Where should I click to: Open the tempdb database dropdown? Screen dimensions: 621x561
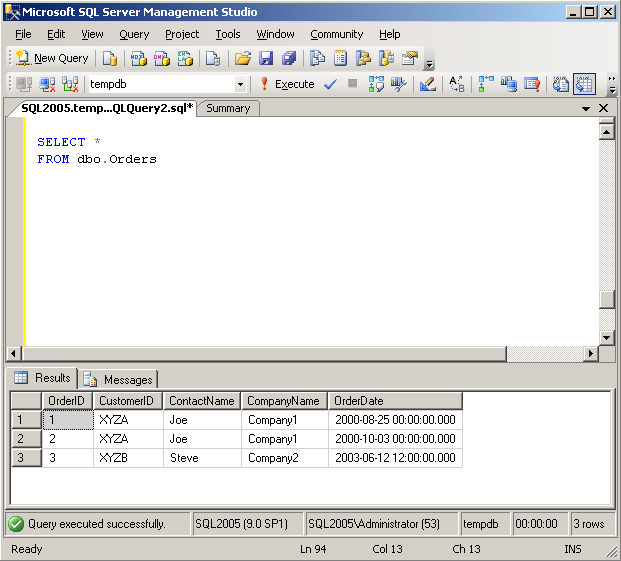coord(240,84)
